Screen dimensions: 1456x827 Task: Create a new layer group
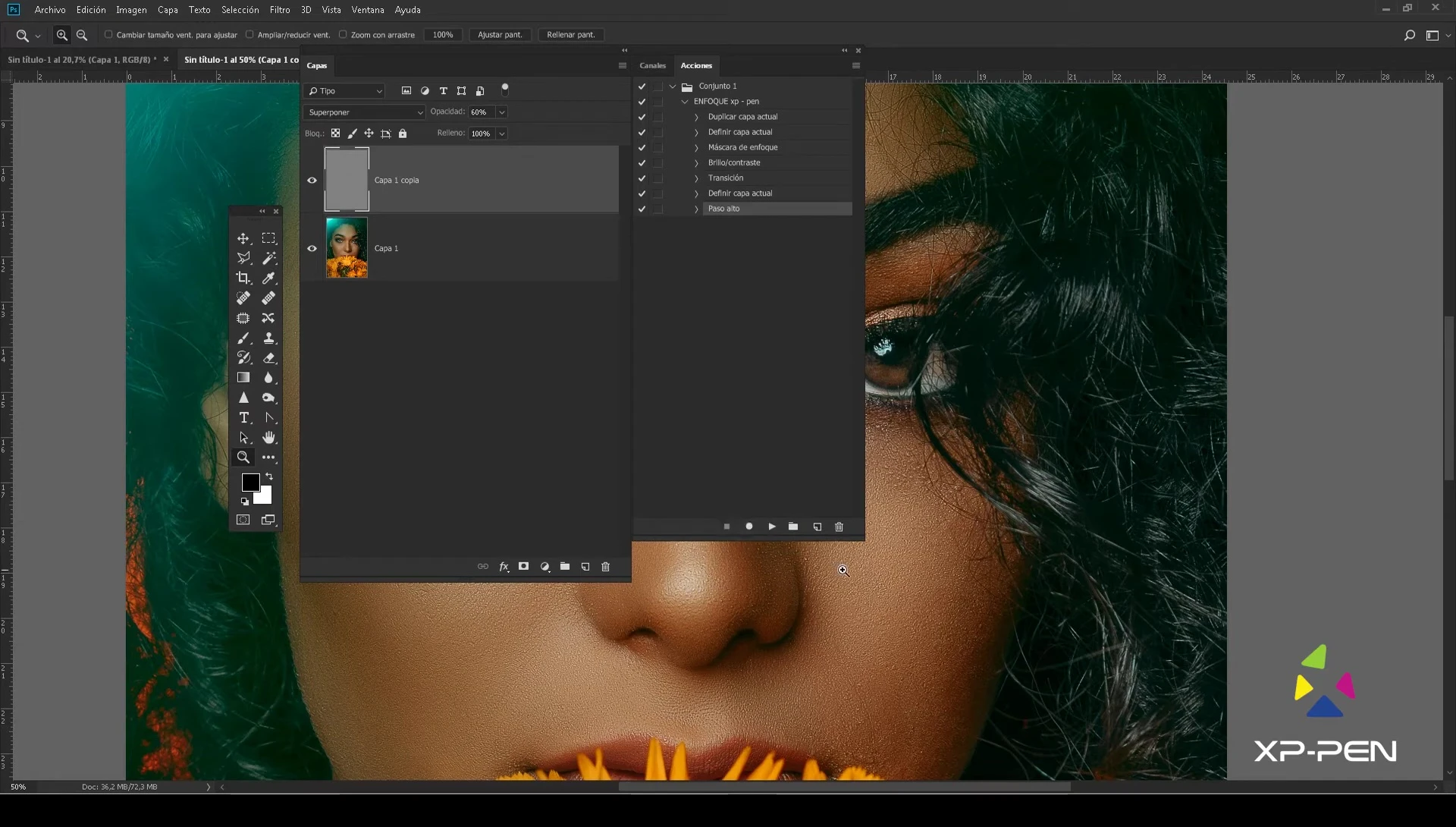pyautogui.click(x=565, y=567)
